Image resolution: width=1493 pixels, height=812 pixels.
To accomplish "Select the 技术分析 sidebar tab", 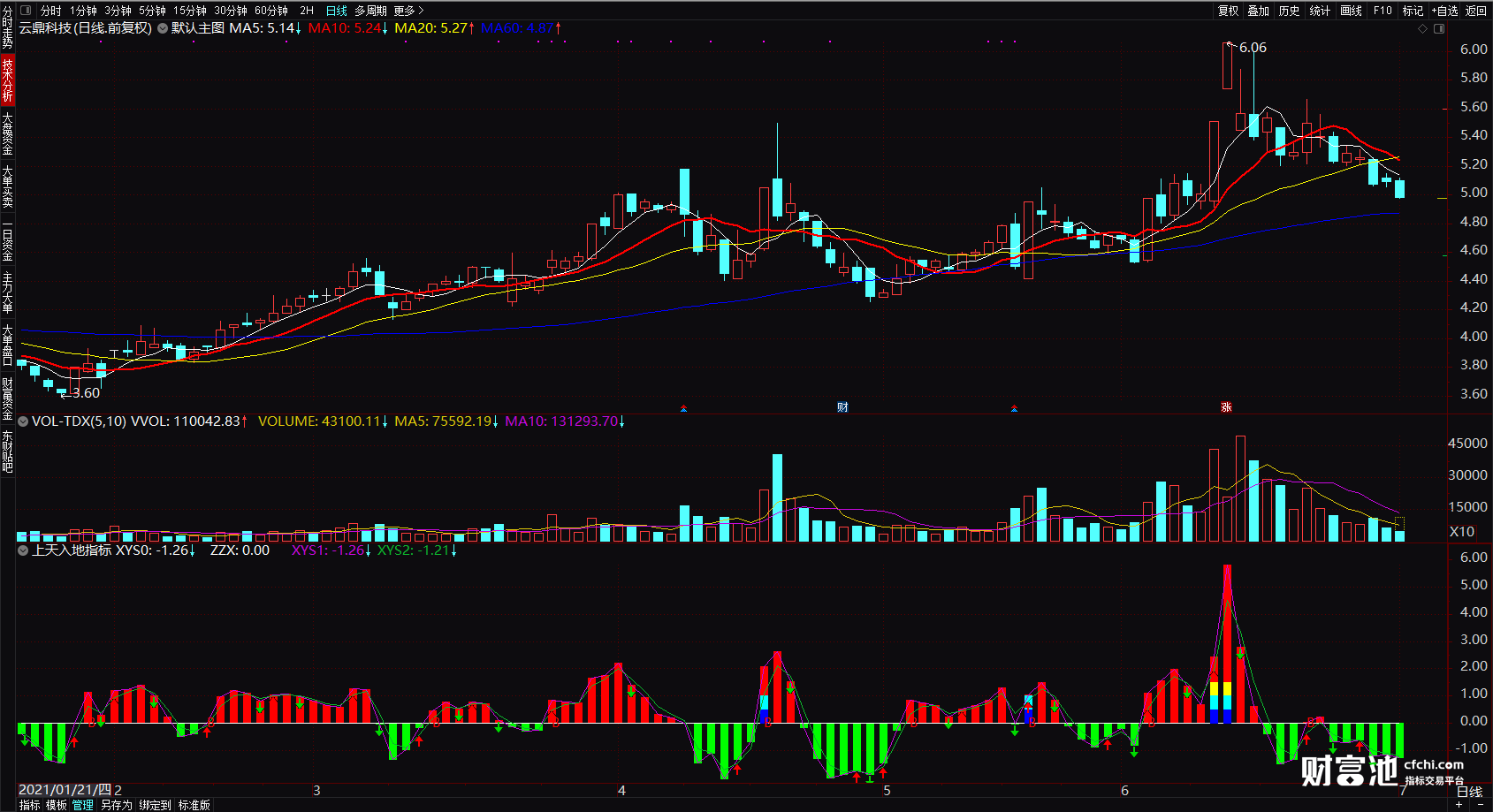I will pyautogui.click(x=7, y=80).
